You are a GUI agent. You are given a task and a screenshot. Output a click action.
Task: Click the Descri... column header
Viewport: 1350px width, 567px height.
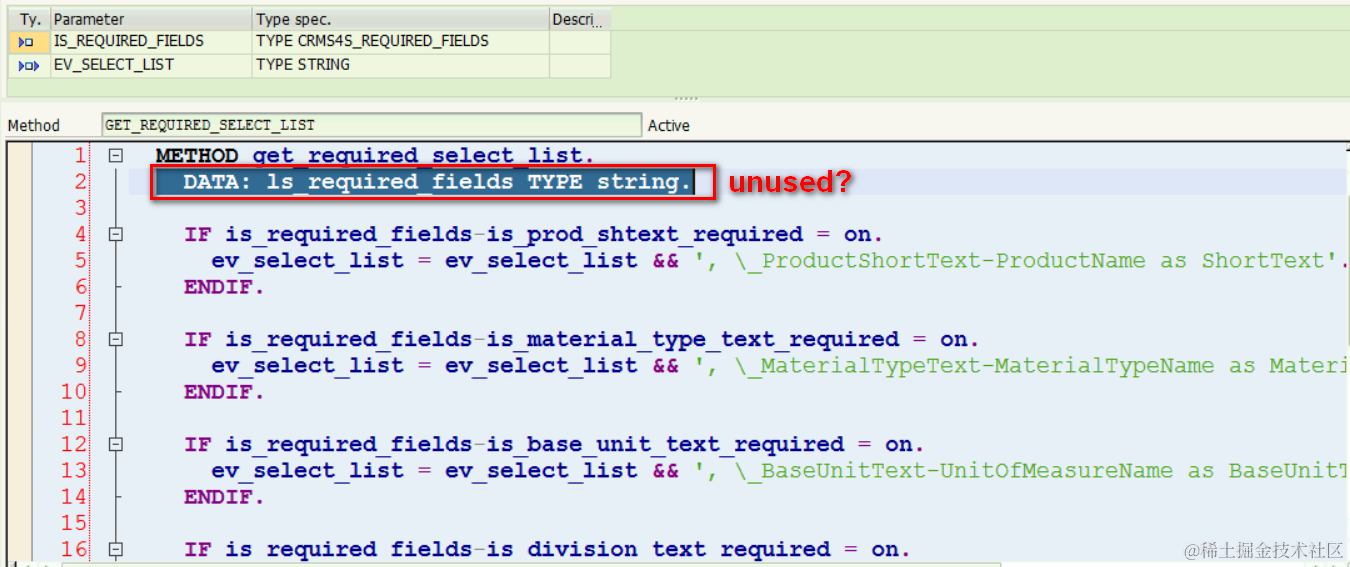(x=579, y=19)
